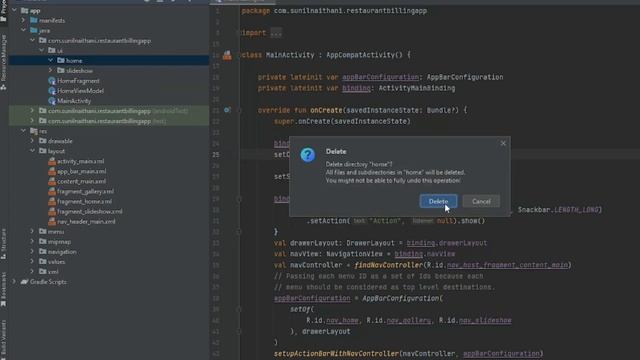
Task: Expand the drawable folder
Action: 32,141
